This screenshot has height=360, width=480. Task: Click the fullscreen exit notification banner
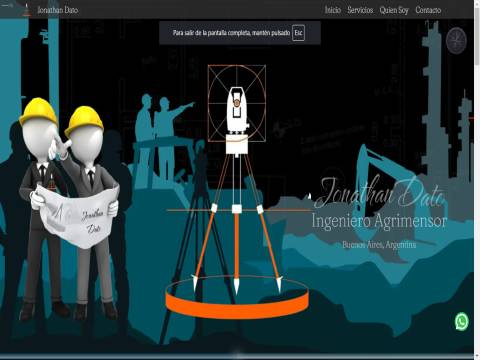coord(240,33)
